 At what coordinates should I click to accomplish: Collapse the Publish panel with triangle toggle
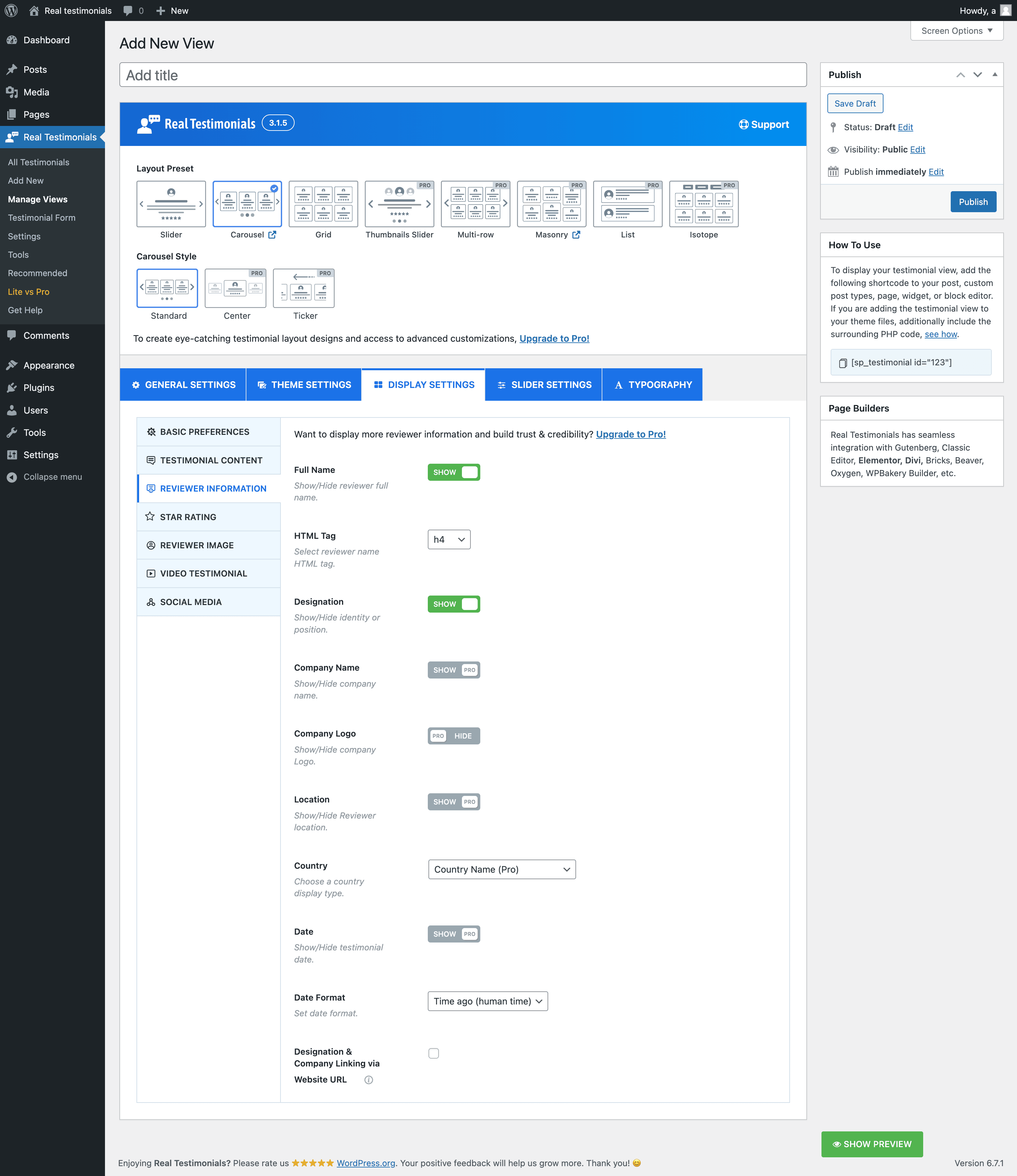pyautogui.click(x=994, y=74)
